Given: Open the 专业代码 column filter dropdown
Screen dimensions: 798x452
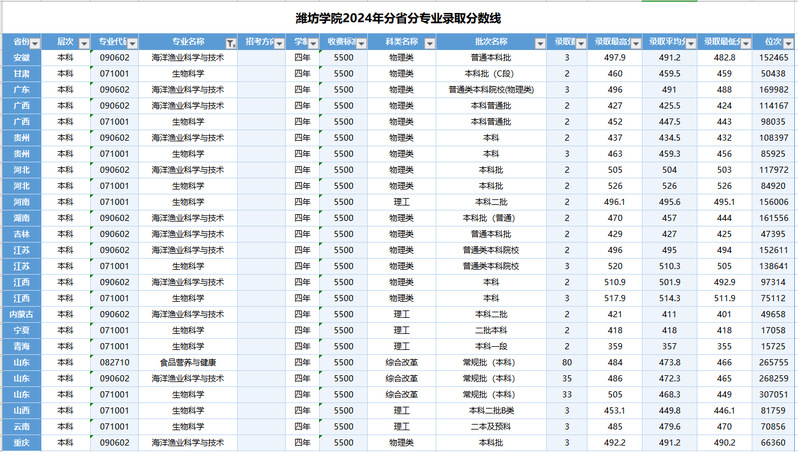Looking at the screenshot, I should 132,43.
